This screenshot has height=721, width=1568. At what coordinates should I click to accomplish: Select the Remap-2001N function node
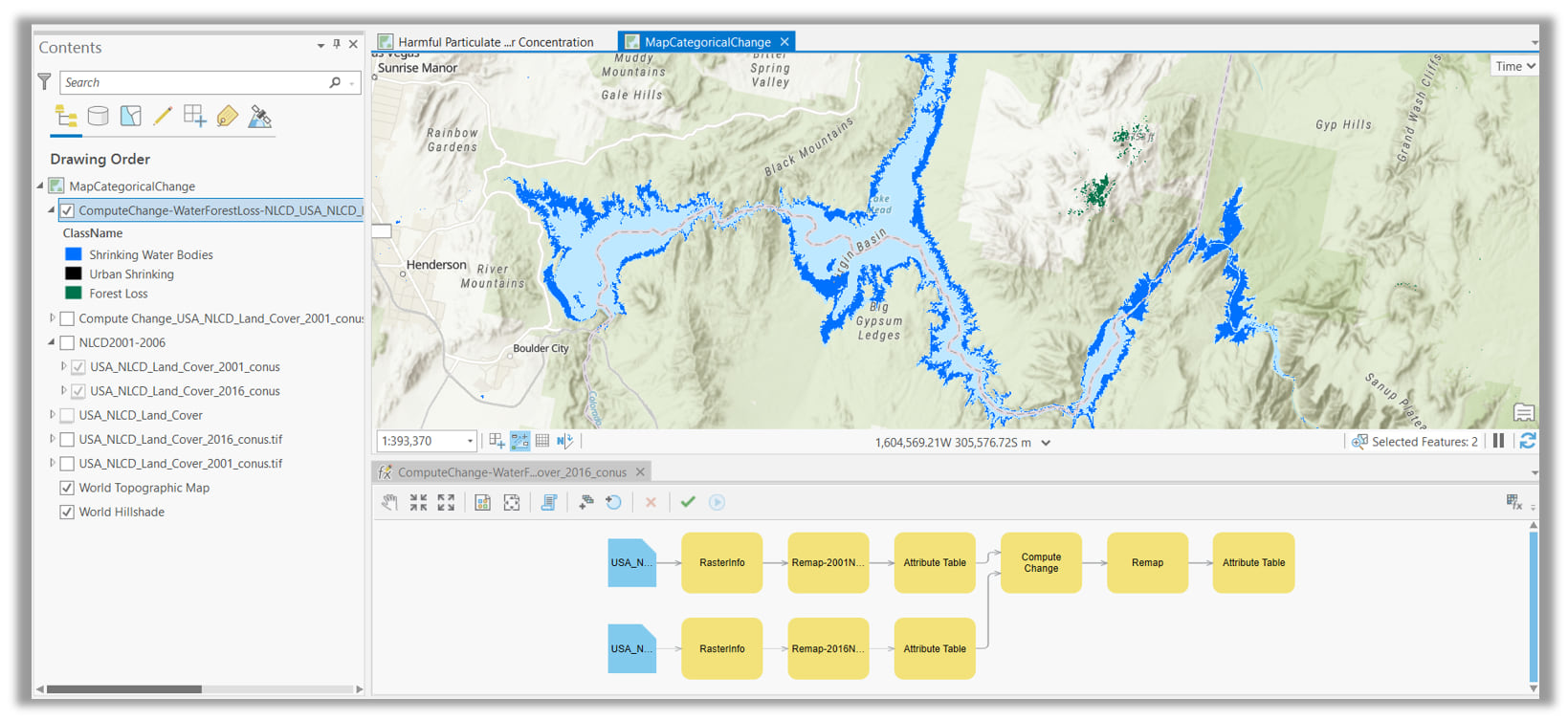[828, 562]
